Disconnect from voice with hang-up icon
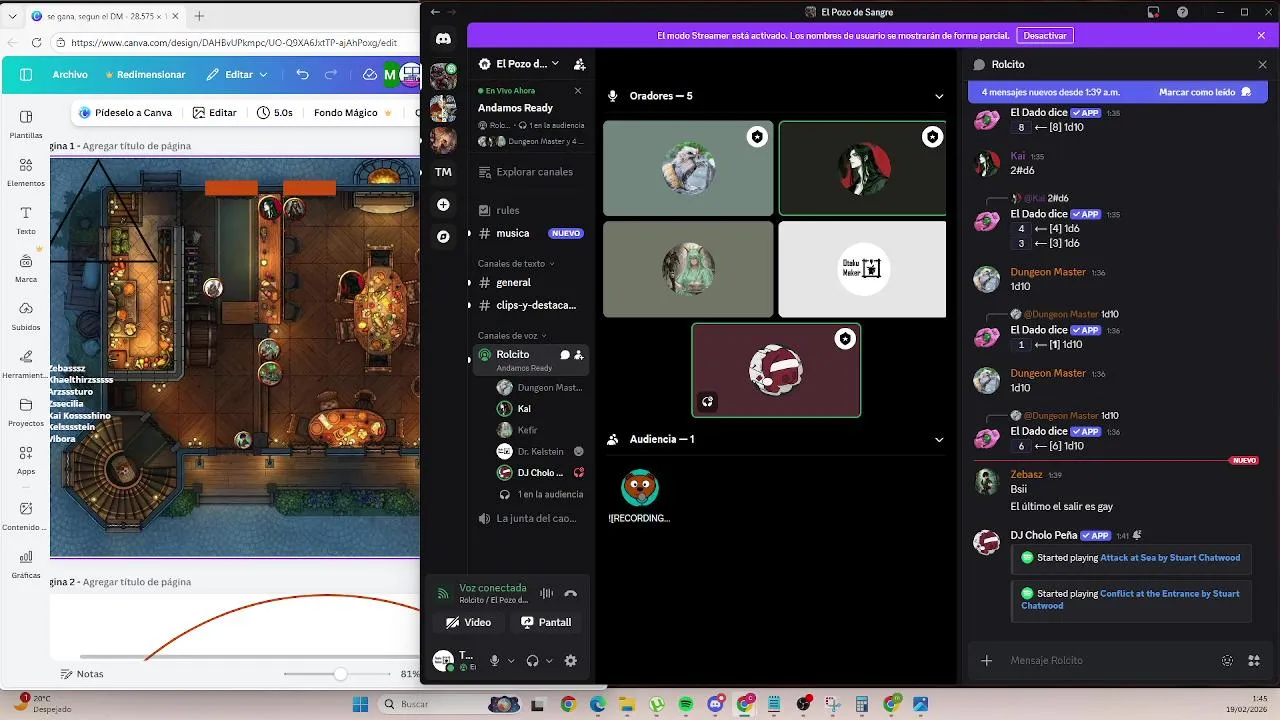Screen dimensions: 1280x720 [x=571, y=593]
